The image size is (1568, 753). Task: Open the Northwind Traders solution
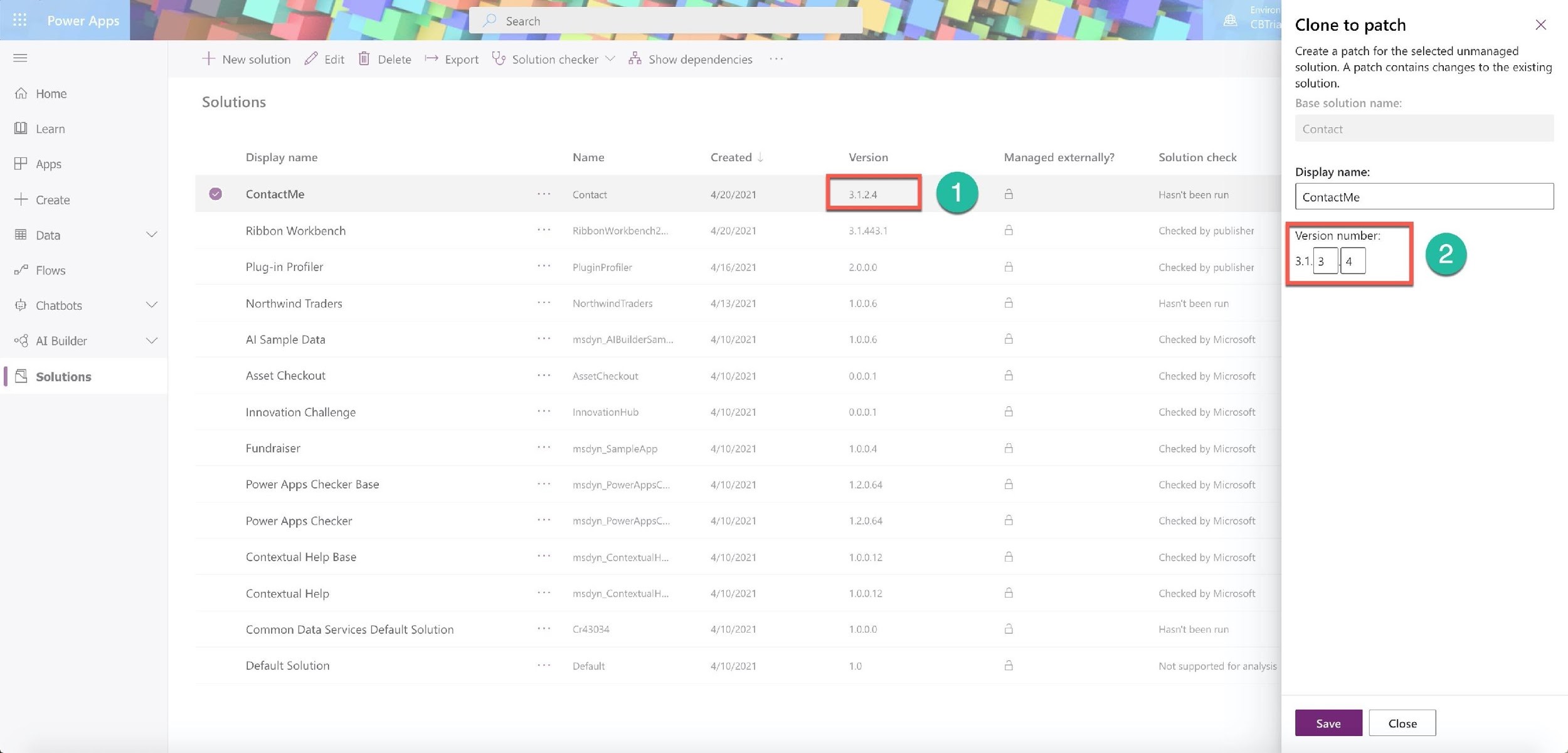[x=294, y=303]
